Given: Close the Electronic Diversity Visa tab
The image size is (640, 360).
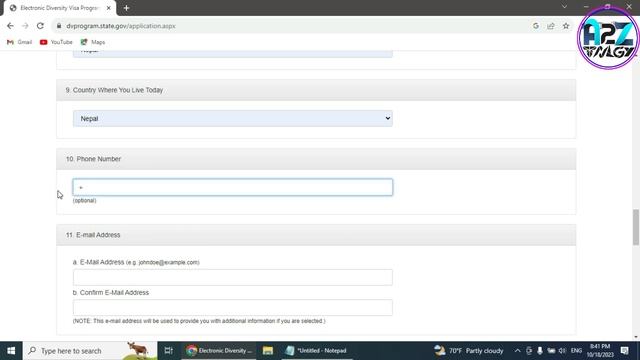Looking at the screenshot, I should [x=109, y=8].
